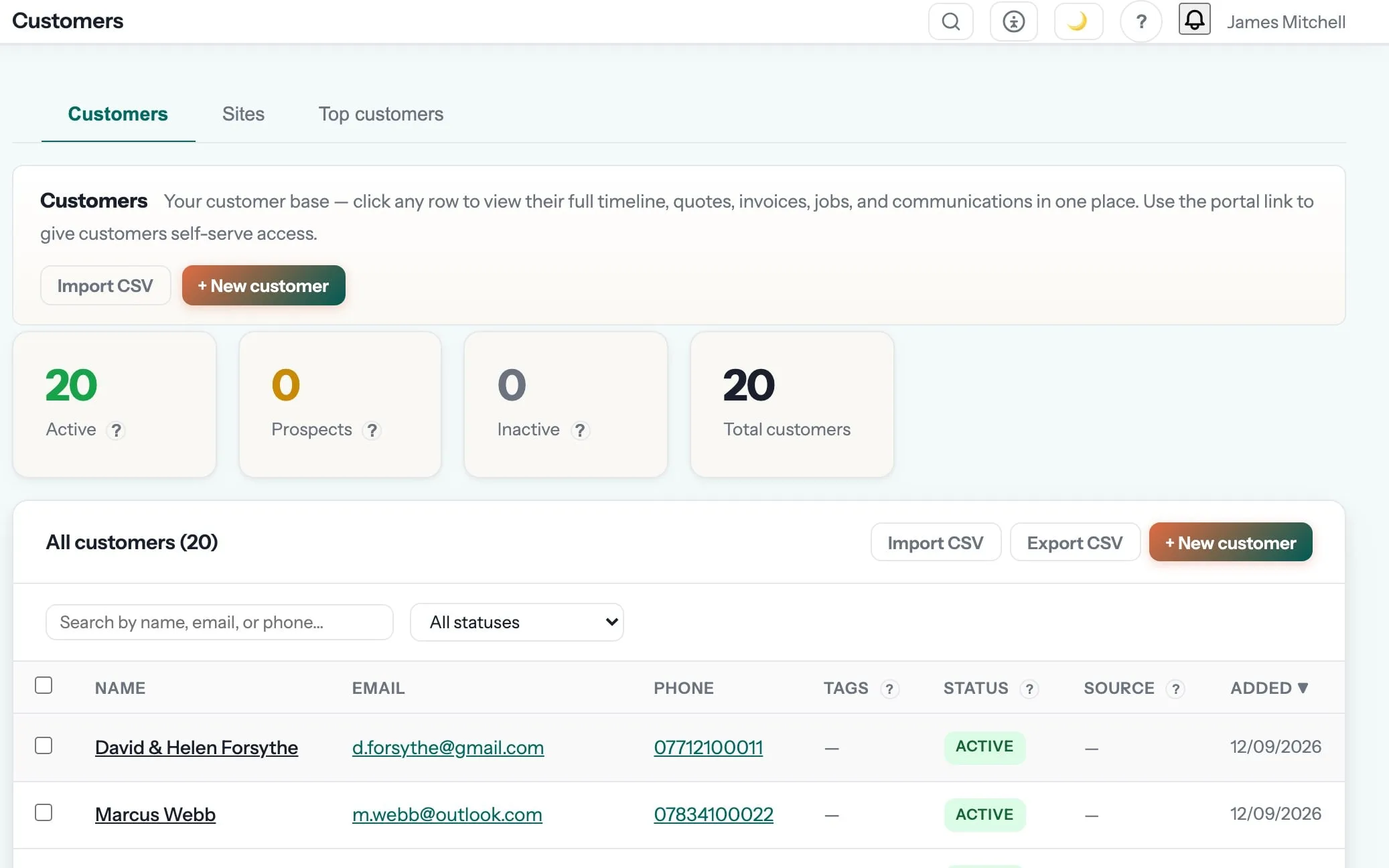Check the David & Helen Forsythe row
Viewport: 1389px width, 868px height.
[44, 745]
